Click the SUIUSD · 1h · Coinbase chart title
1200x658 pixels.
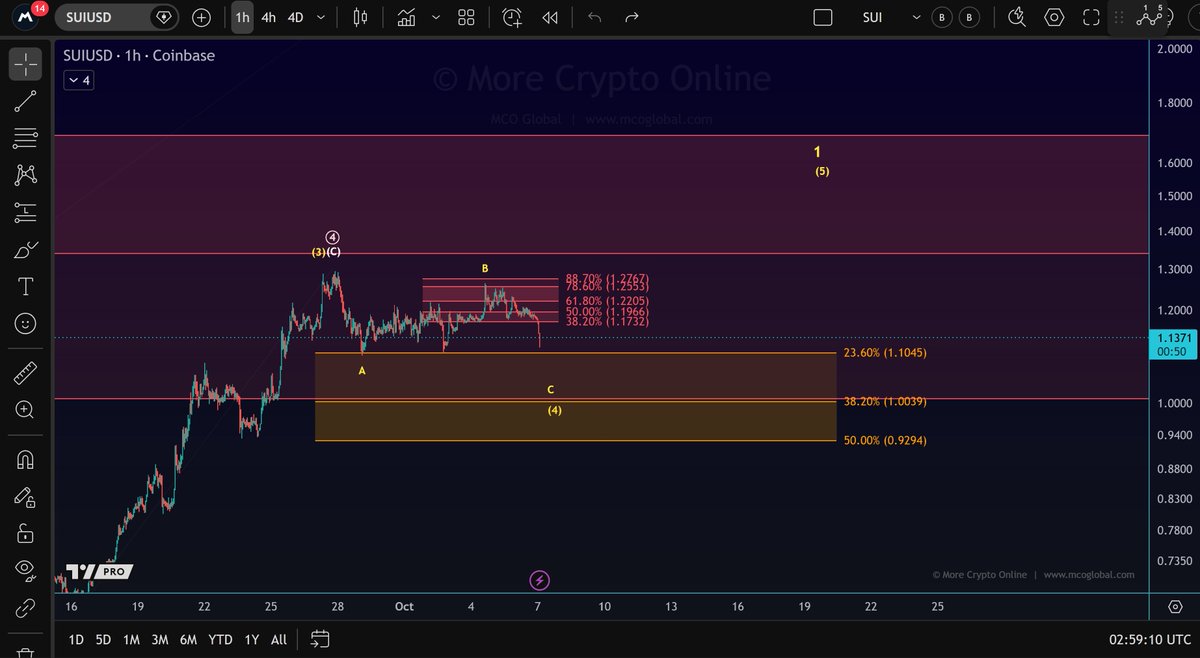pos(139,56)
